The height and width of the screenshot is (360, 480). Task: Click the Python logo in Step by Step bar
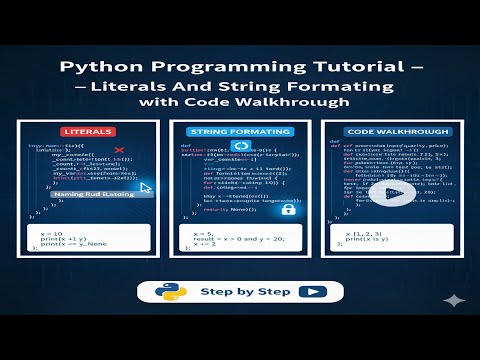tap(171, 292)
